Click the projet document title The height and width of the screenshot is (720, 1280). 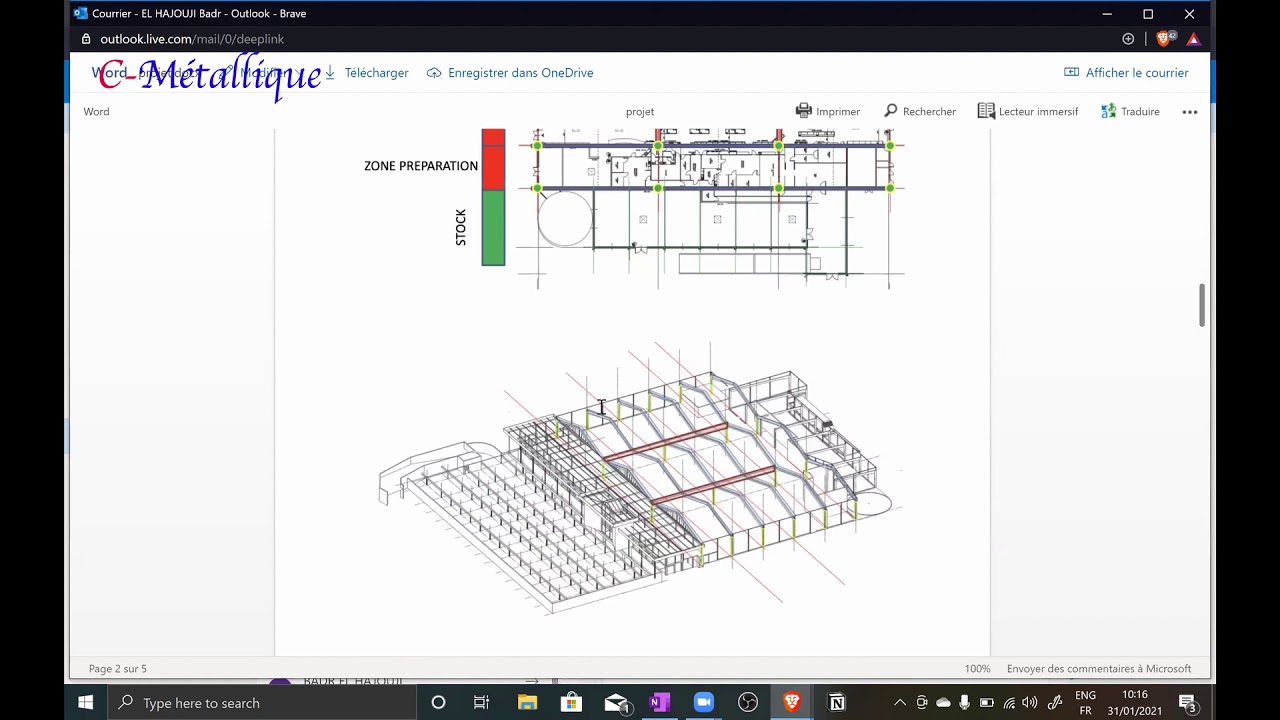pos(640,112)
